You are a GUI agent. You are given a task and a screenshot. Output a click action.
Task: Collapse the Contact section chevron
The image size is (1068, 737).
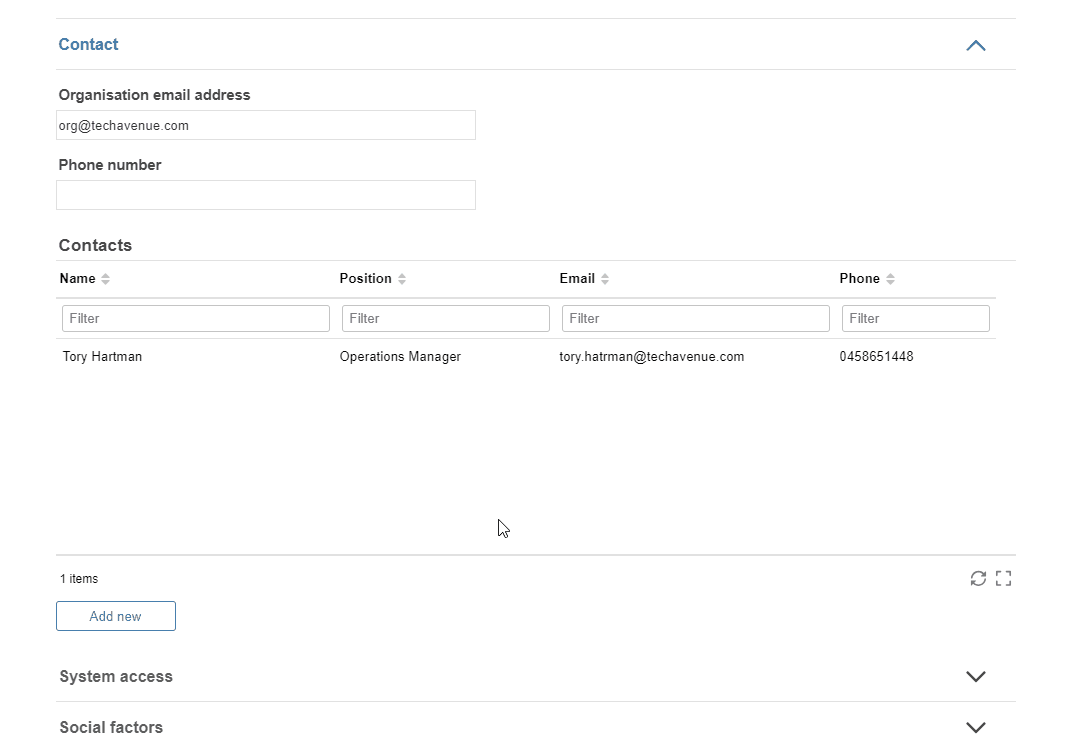(976, 46)
